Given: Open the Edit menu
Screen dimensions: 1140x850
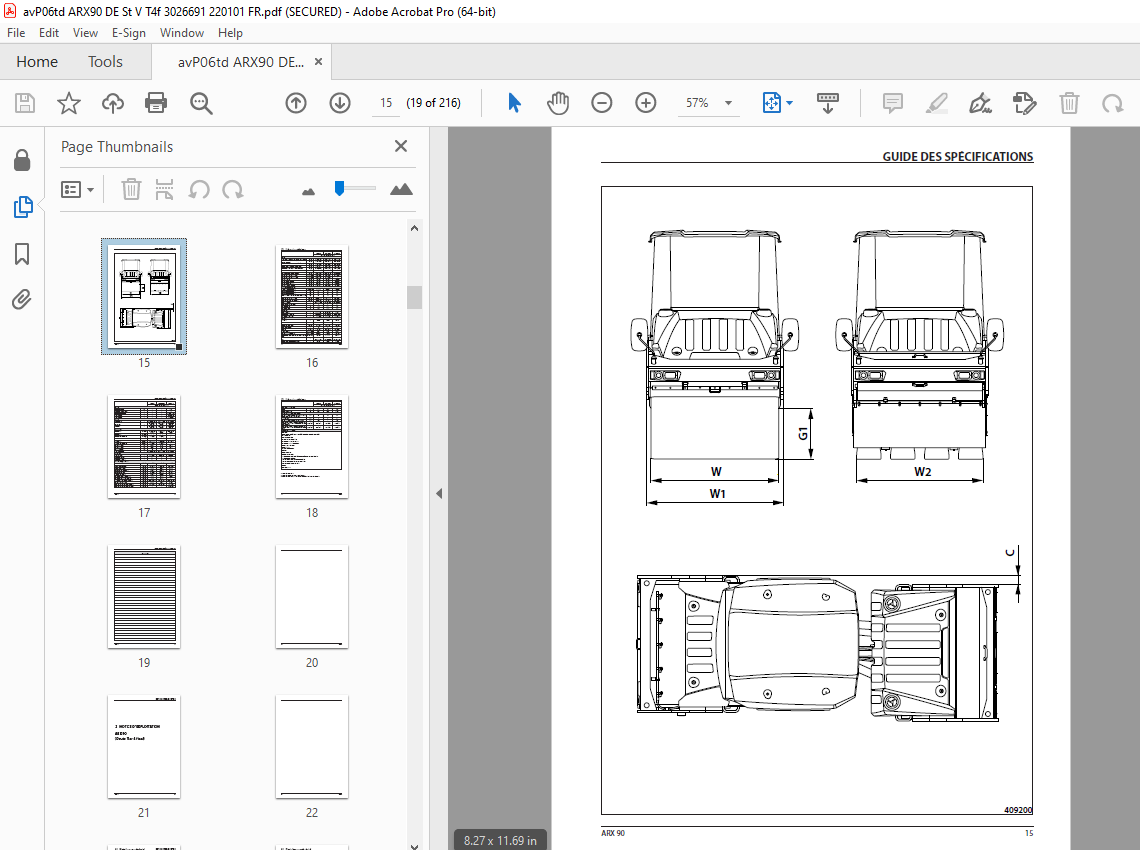Looking at the screenshot, I should (x=49, y=33).
